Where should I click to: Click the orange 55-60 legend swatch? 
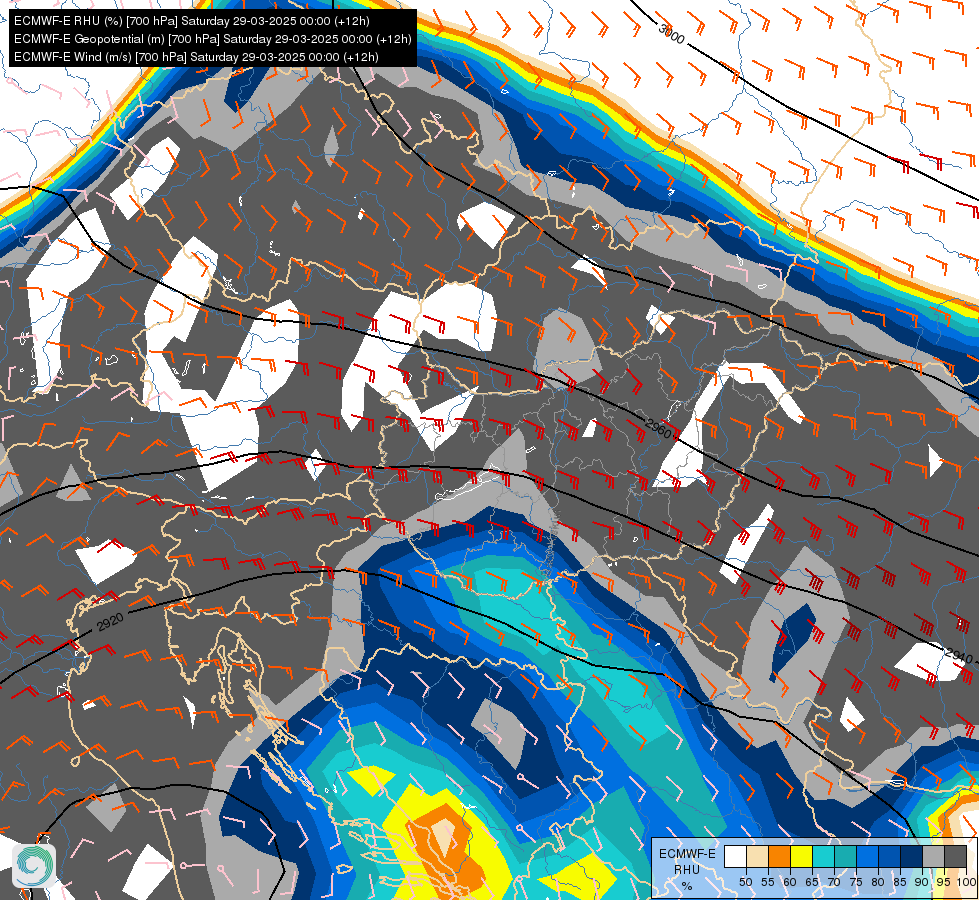(x=779, y=856)
